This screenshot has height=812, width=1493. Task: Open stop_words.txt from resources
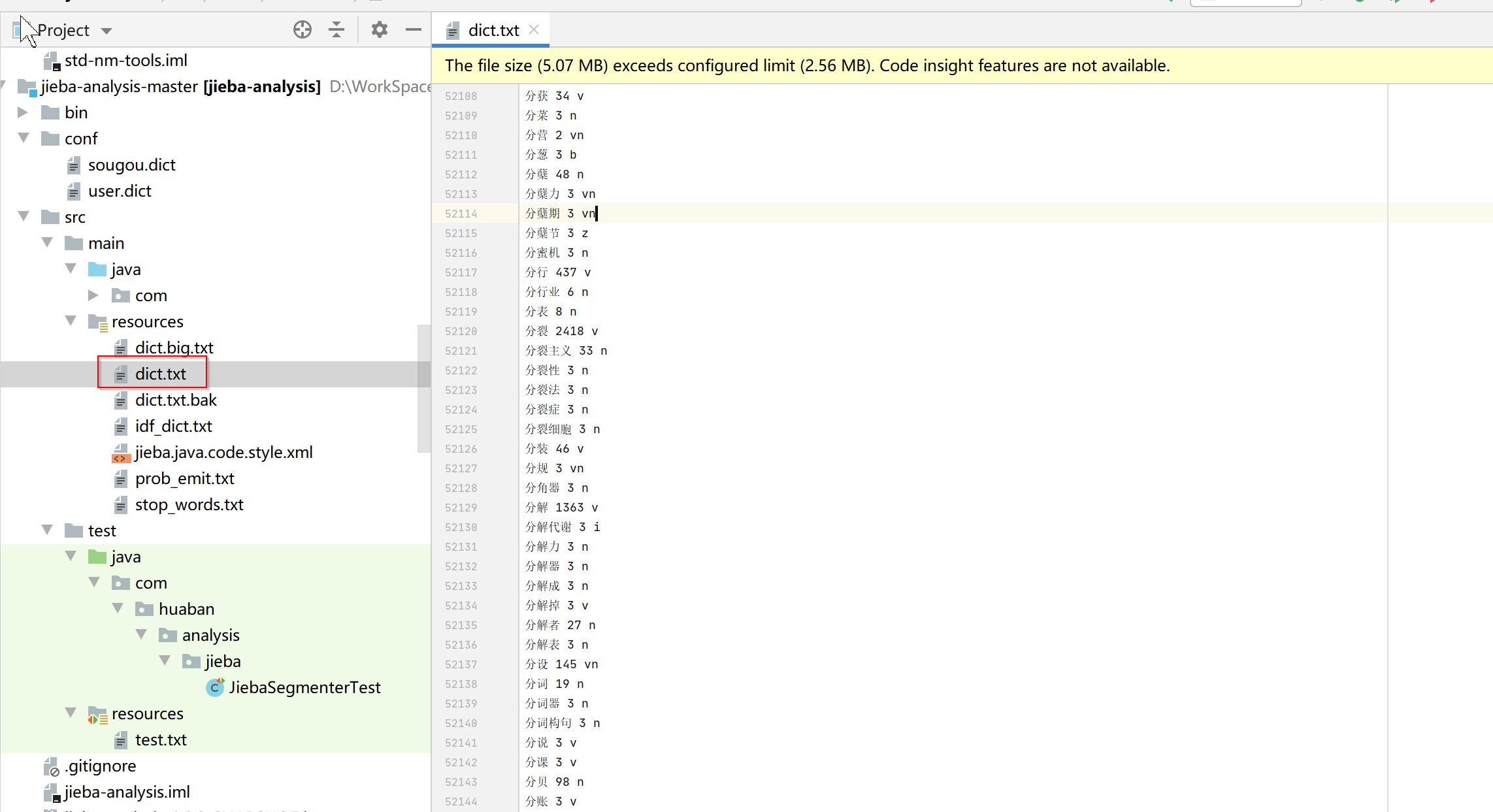pyautogui.click(x=189, y=504)
